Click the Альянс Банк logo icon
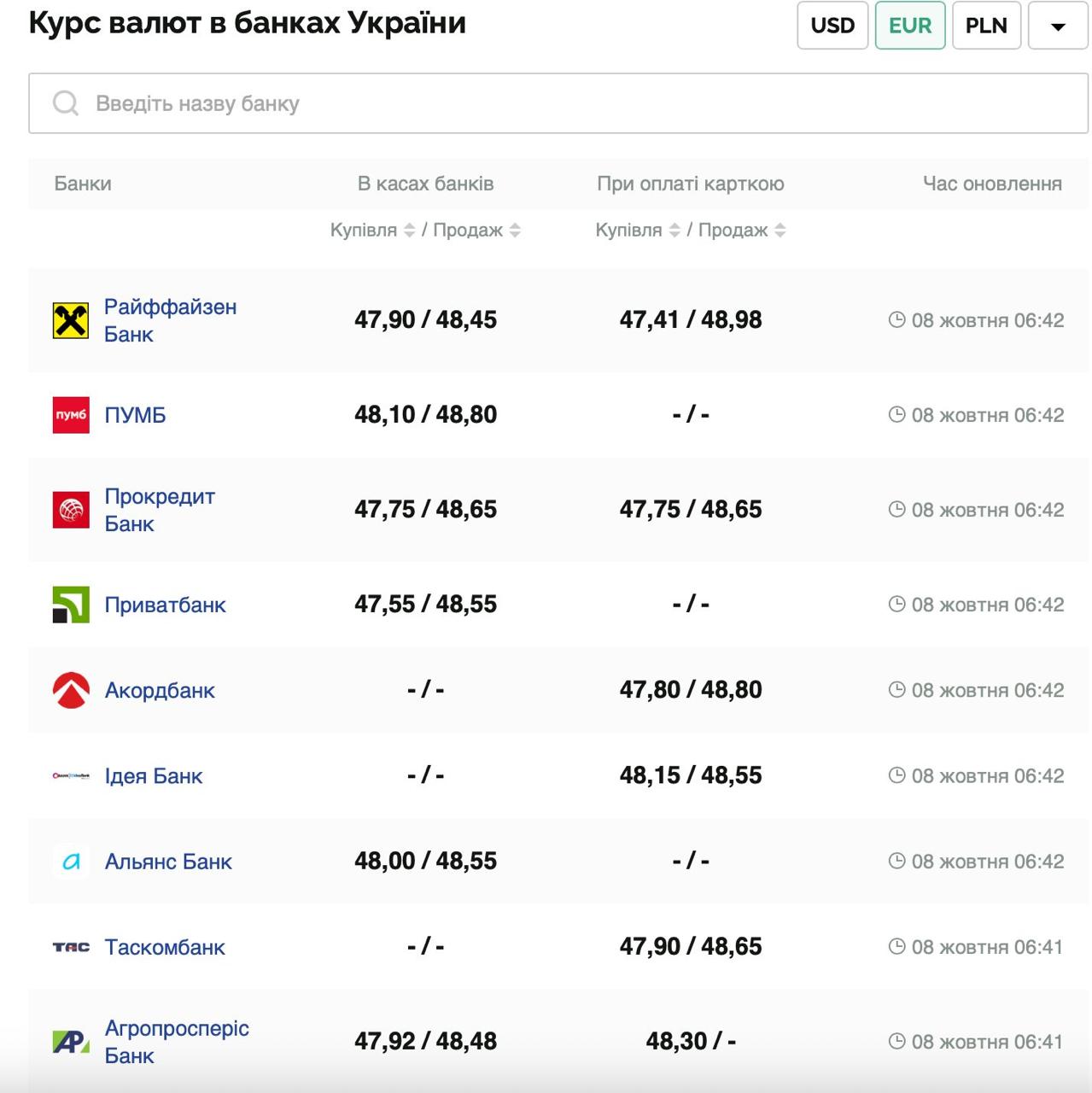 coord(71,862)
